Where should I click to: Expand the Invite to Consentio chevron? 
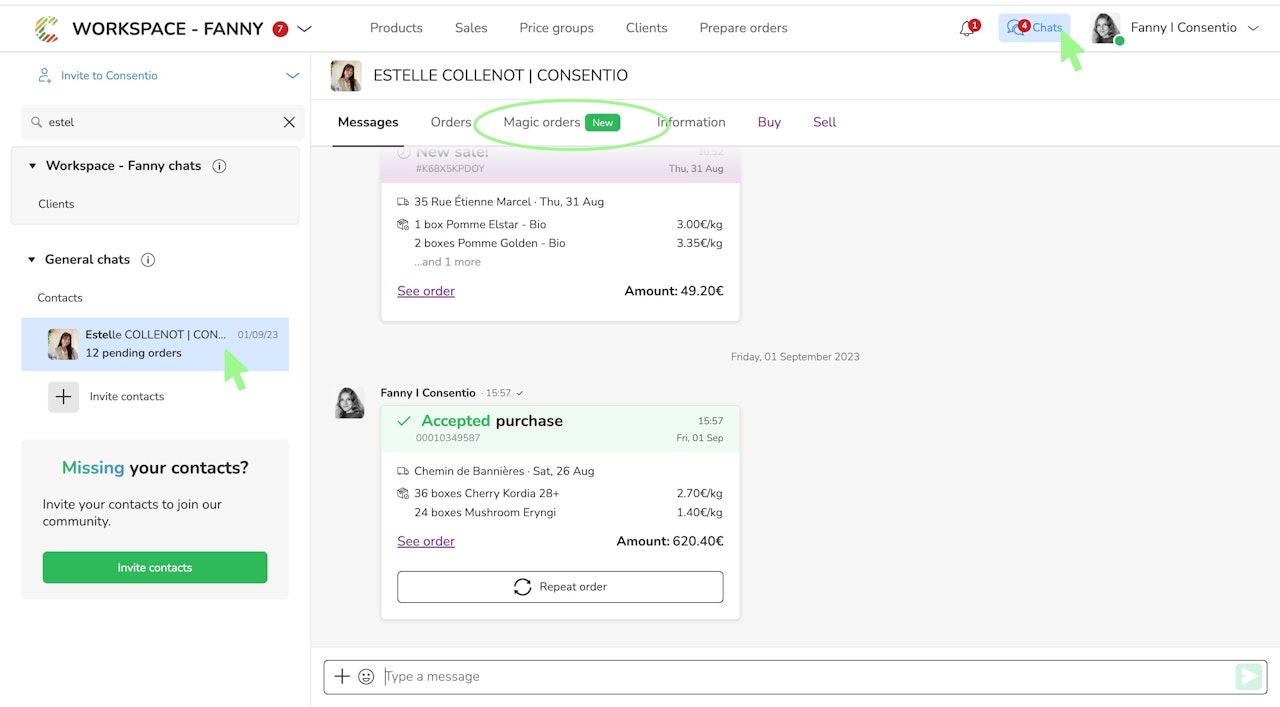point(292,76)
